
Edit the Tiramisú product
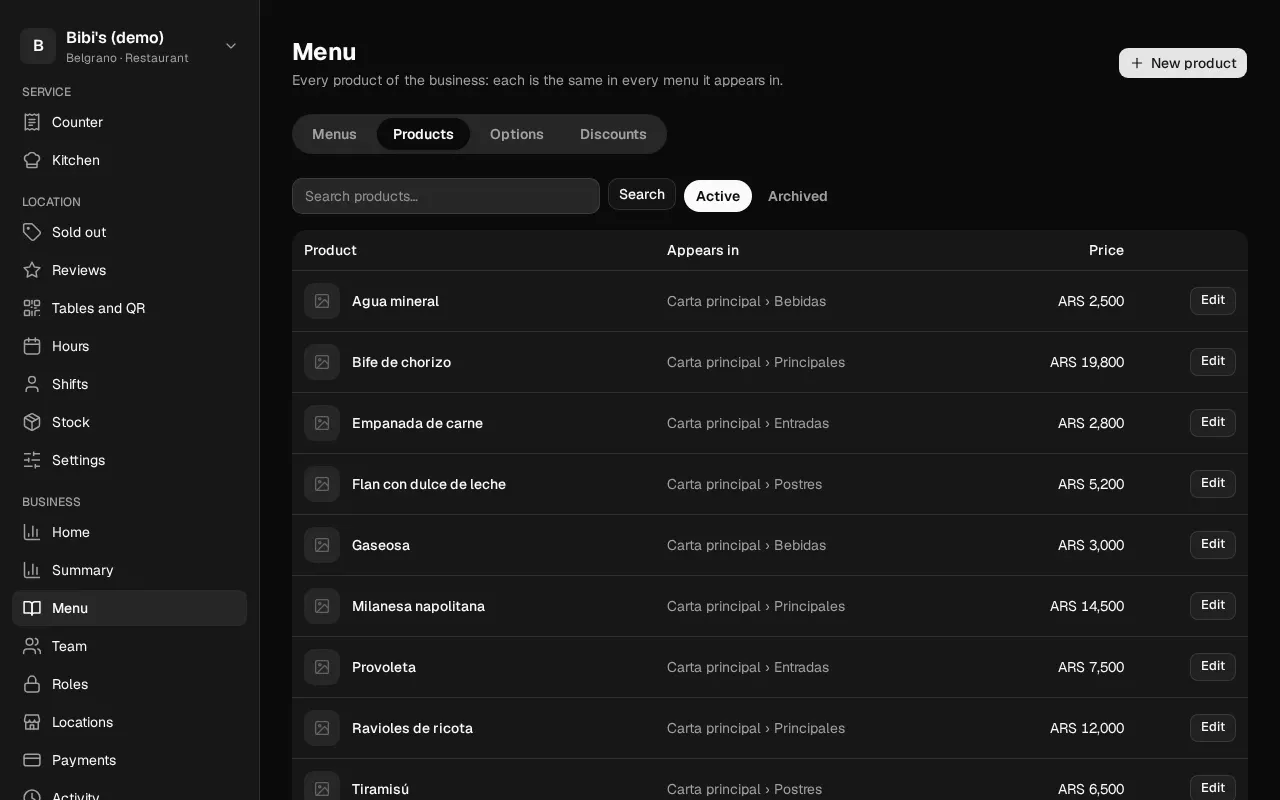1213,788
